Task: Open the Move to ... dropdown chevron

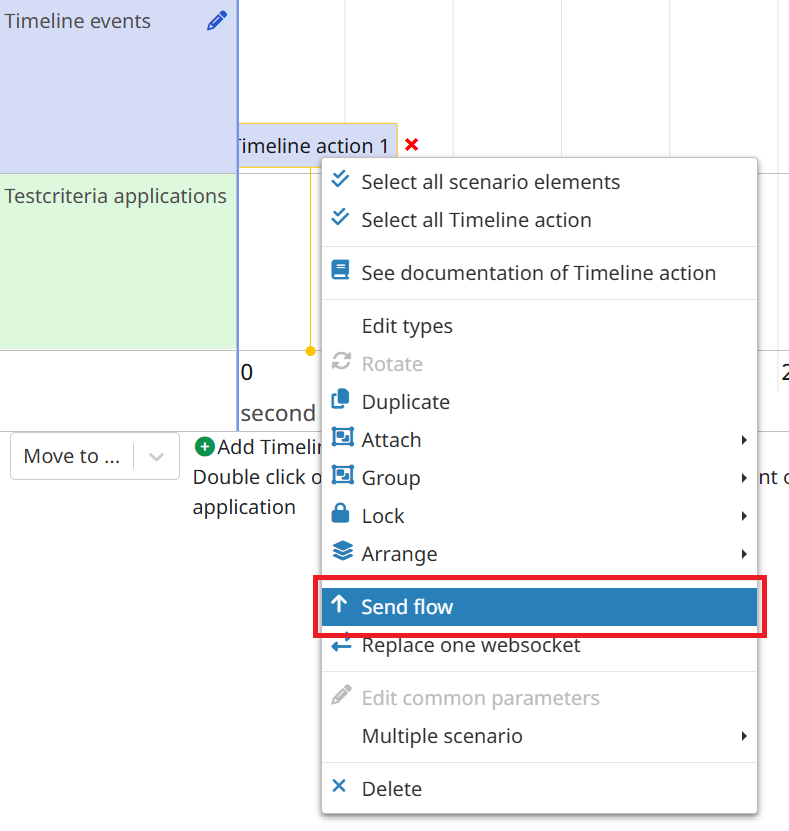Action: [x=156, y=457]
